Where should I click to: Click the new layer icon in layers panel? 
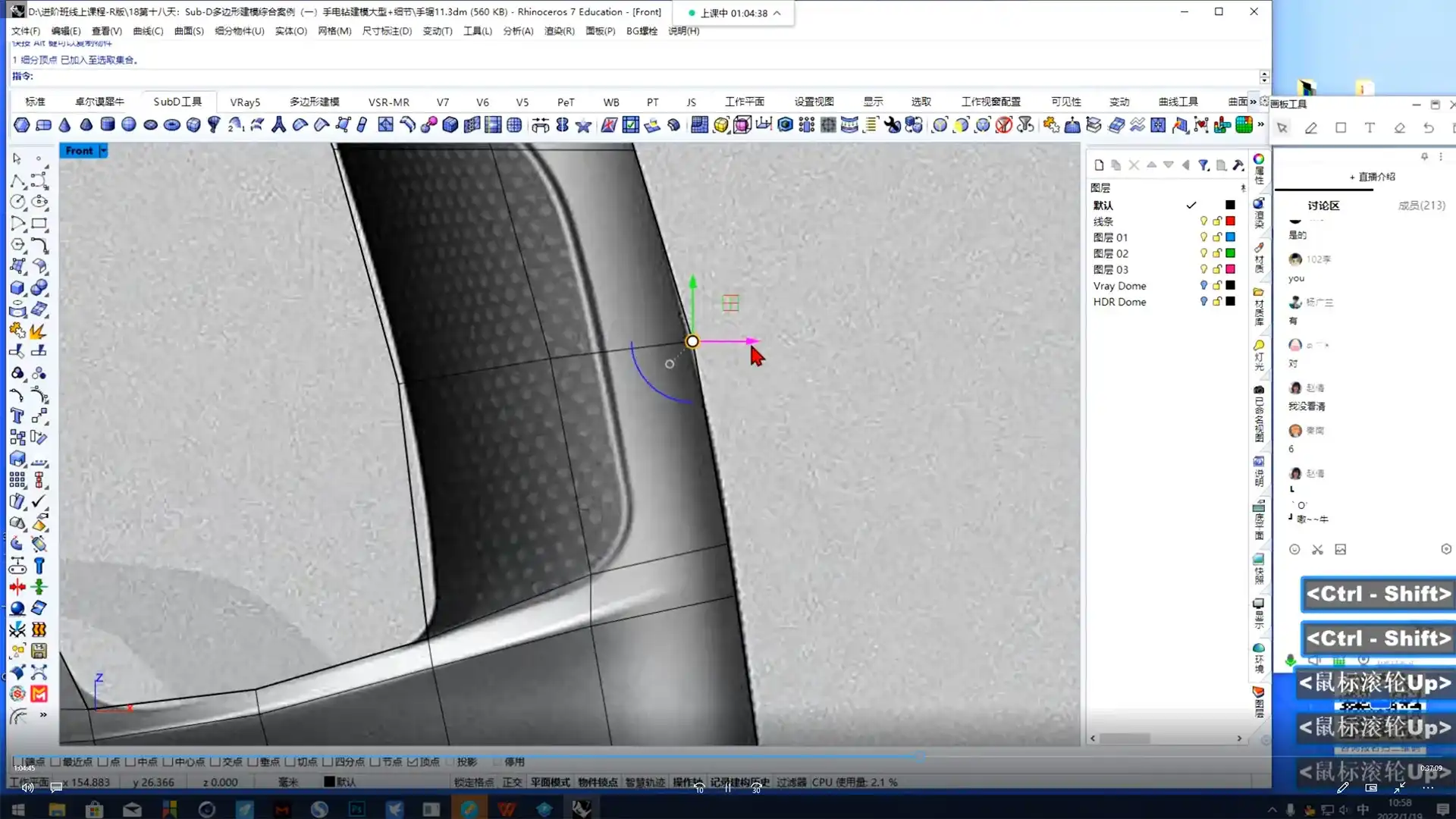1099,165
